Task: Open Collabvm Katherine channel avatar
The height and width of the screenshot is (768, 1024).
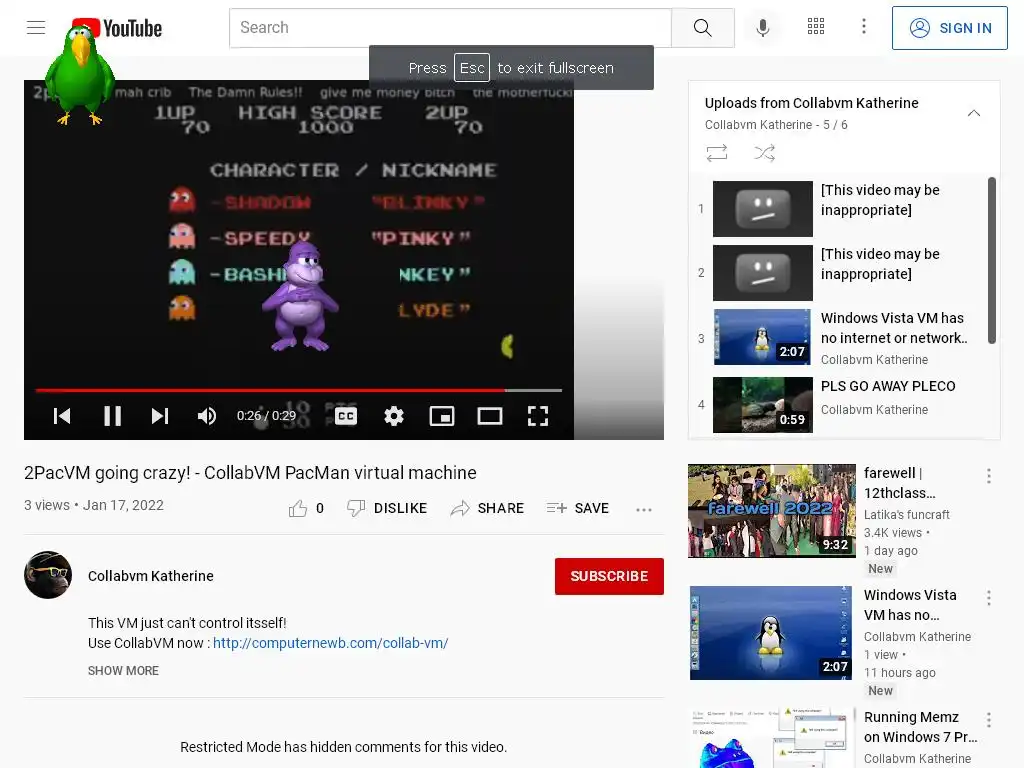Action: tap(48, 575)
